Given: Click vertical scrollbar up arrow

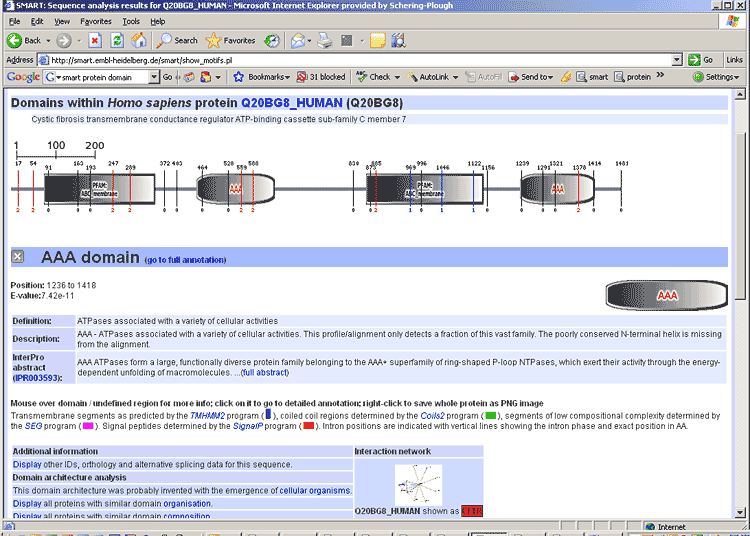Looking at the screenshot, I should (x=739, y=94).
